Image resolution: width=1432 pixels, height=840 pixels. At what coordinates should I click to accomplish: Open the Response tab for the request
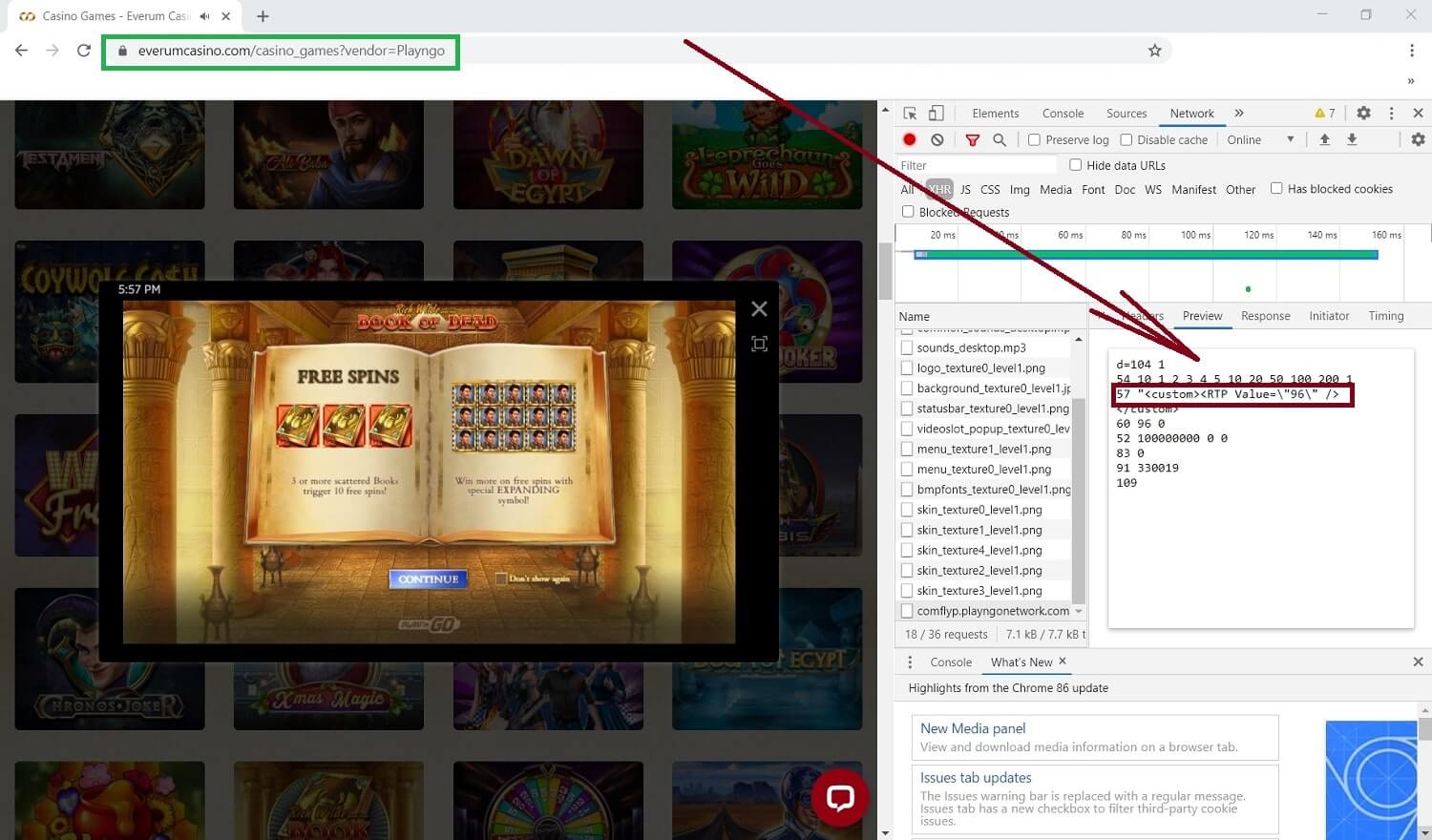pos(1265,316)
